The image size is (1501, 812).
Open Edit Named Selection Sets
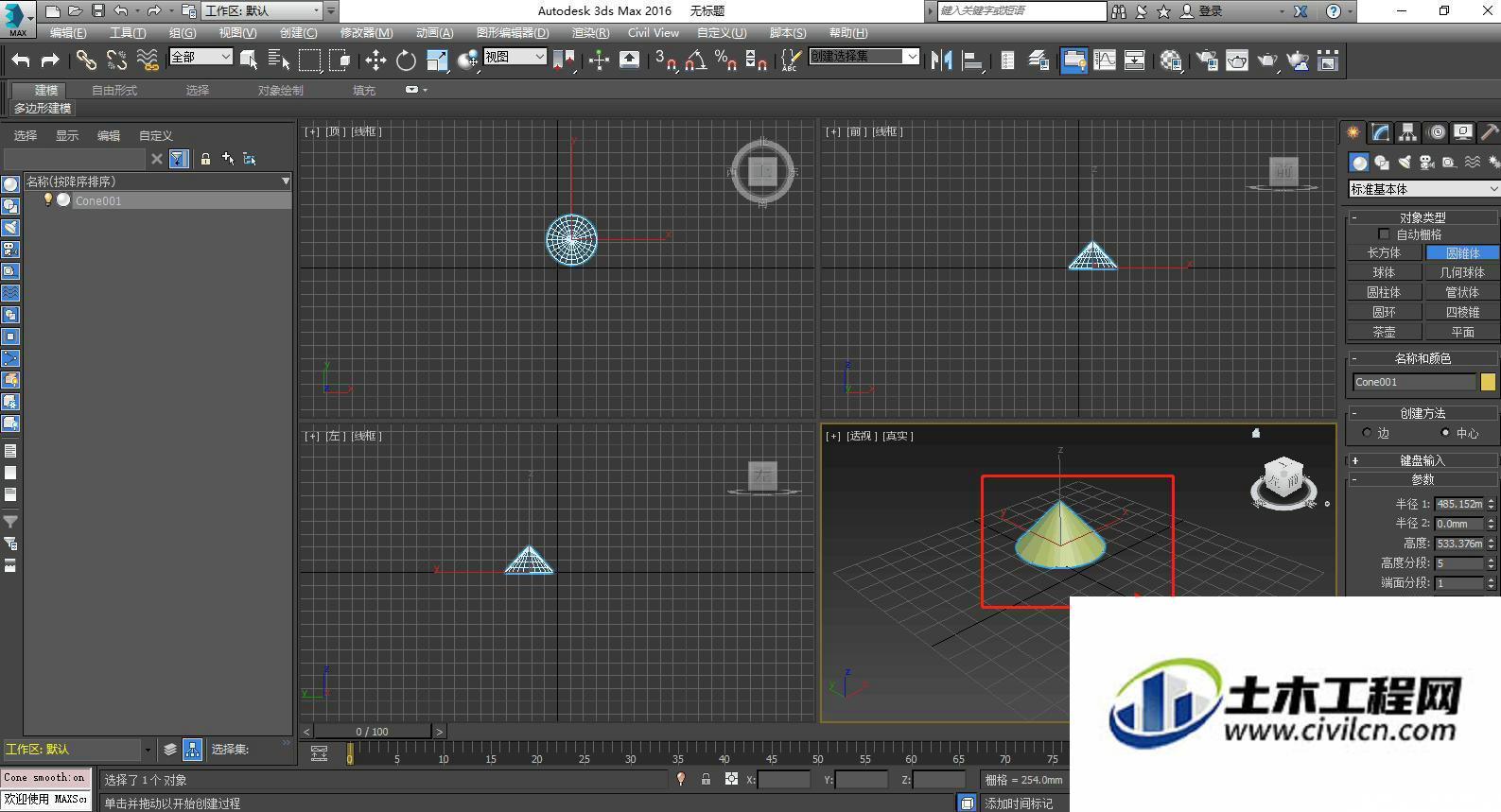point(791,60)
